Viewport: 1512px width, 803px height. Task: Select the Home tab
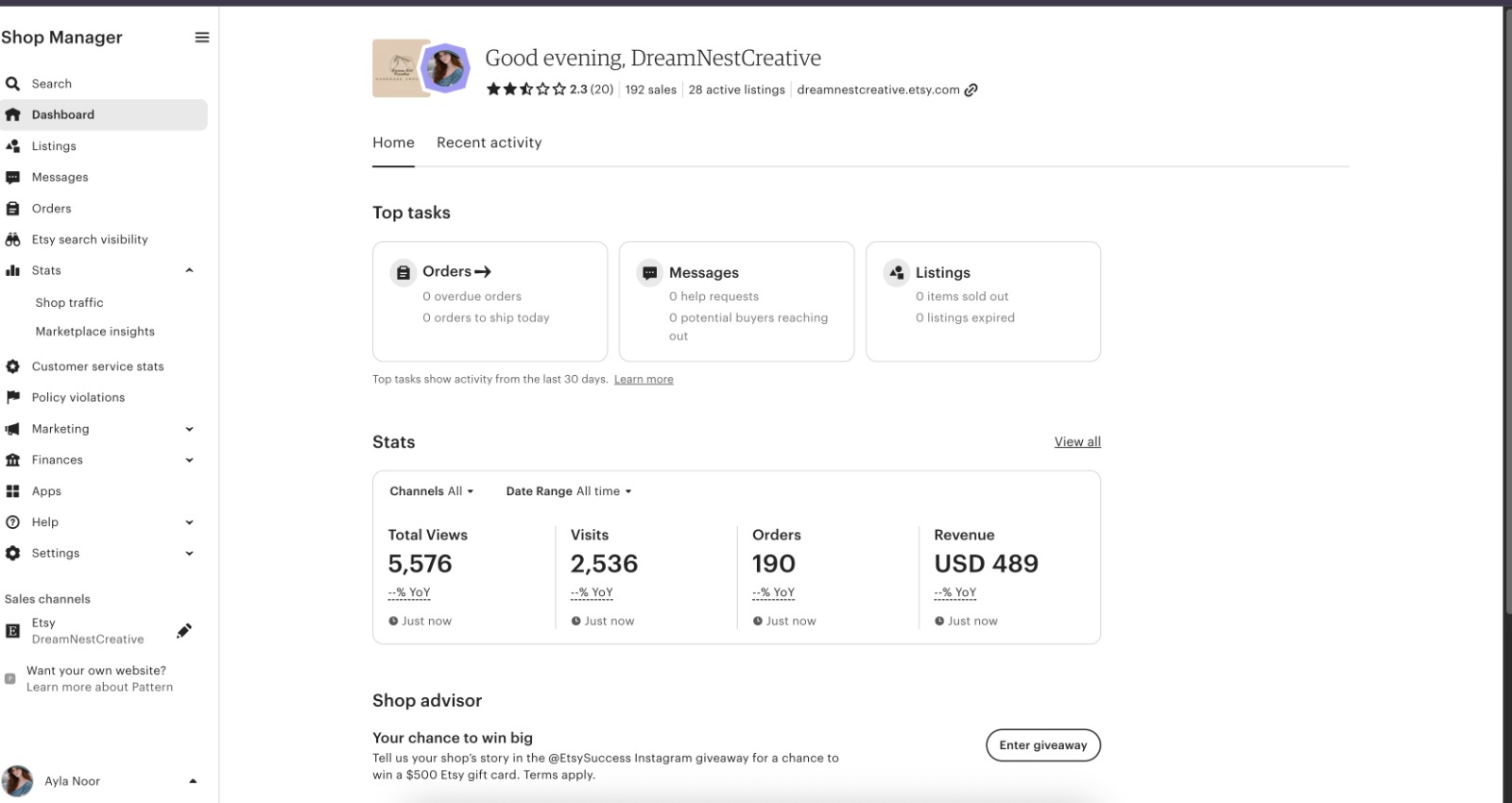tap(393, 143)
